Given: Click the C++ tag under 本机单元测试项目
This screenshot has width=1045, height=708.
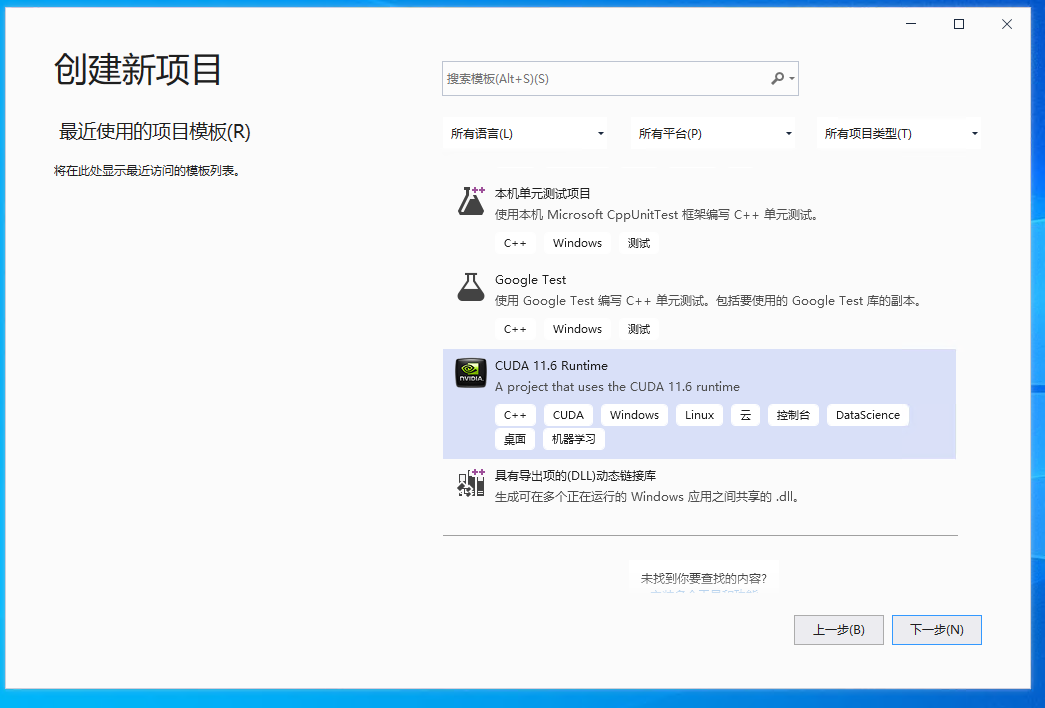Looking at the screenshot, I should click(x=515, y=243).
